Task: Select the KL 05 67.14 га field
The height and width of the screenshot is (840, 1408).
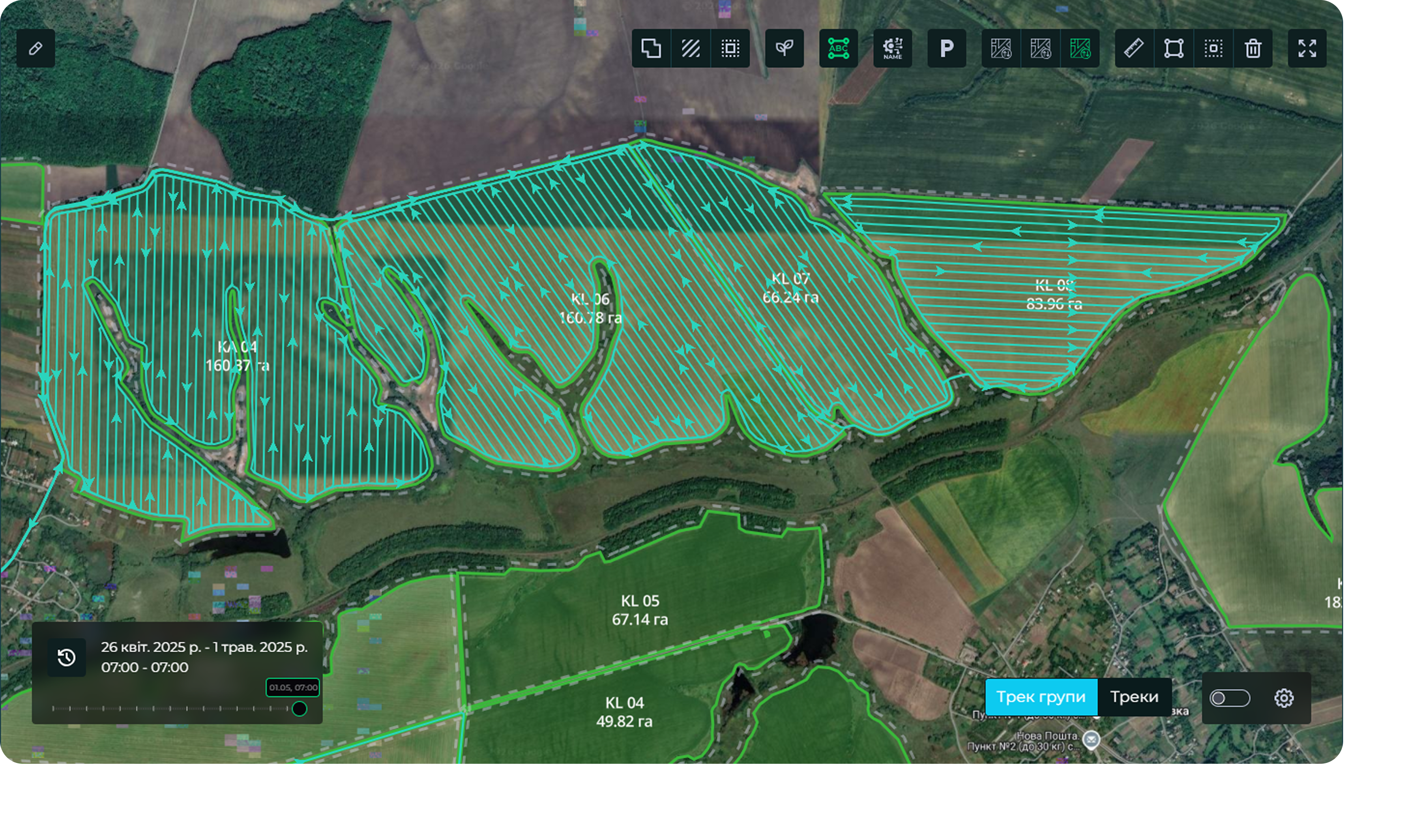Action: [x=640, y=610]
